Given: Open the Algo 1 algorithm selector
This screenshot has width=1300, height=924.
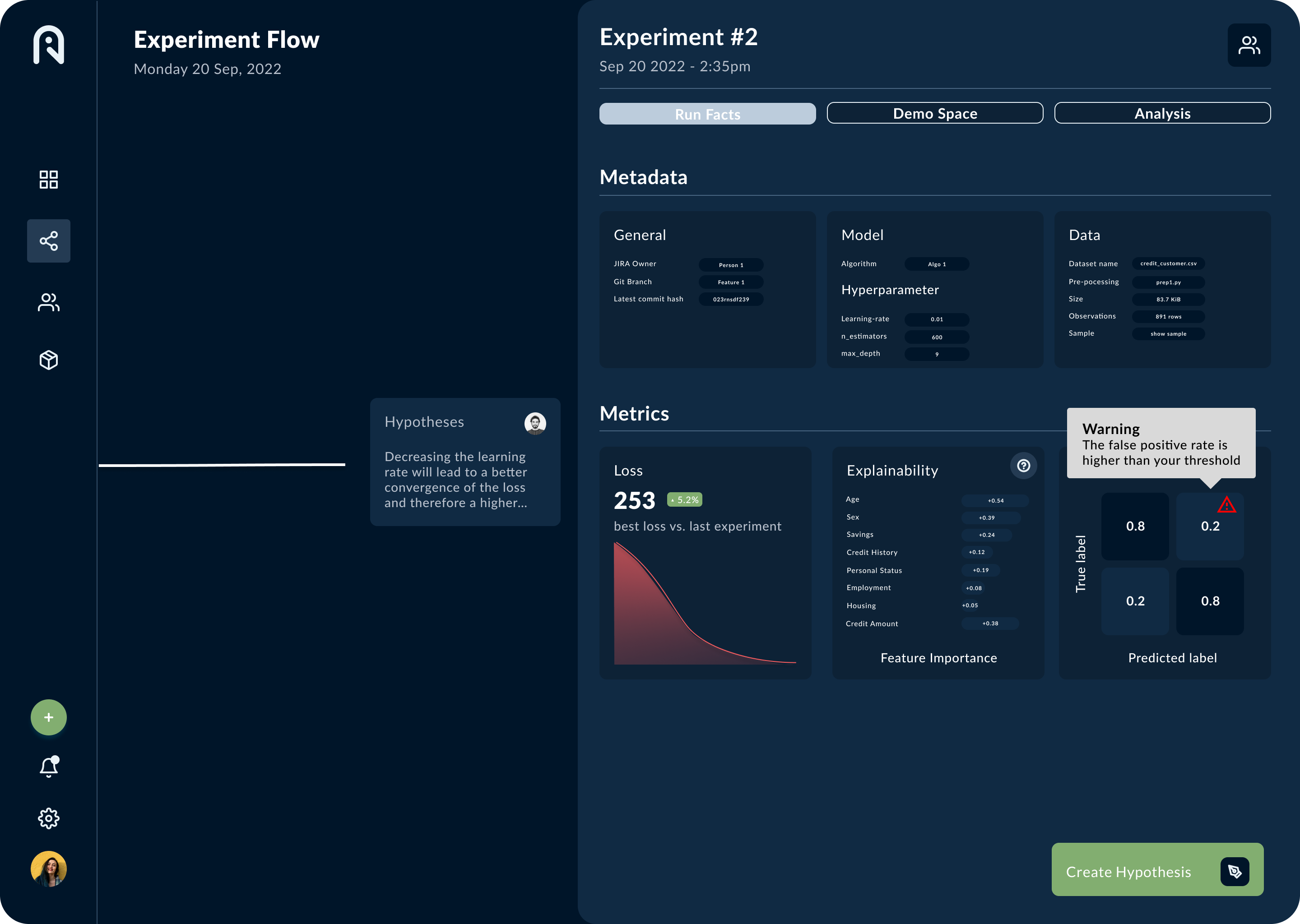Looking at the screenshot, I should pyautogui.click(x=936, y=264).
